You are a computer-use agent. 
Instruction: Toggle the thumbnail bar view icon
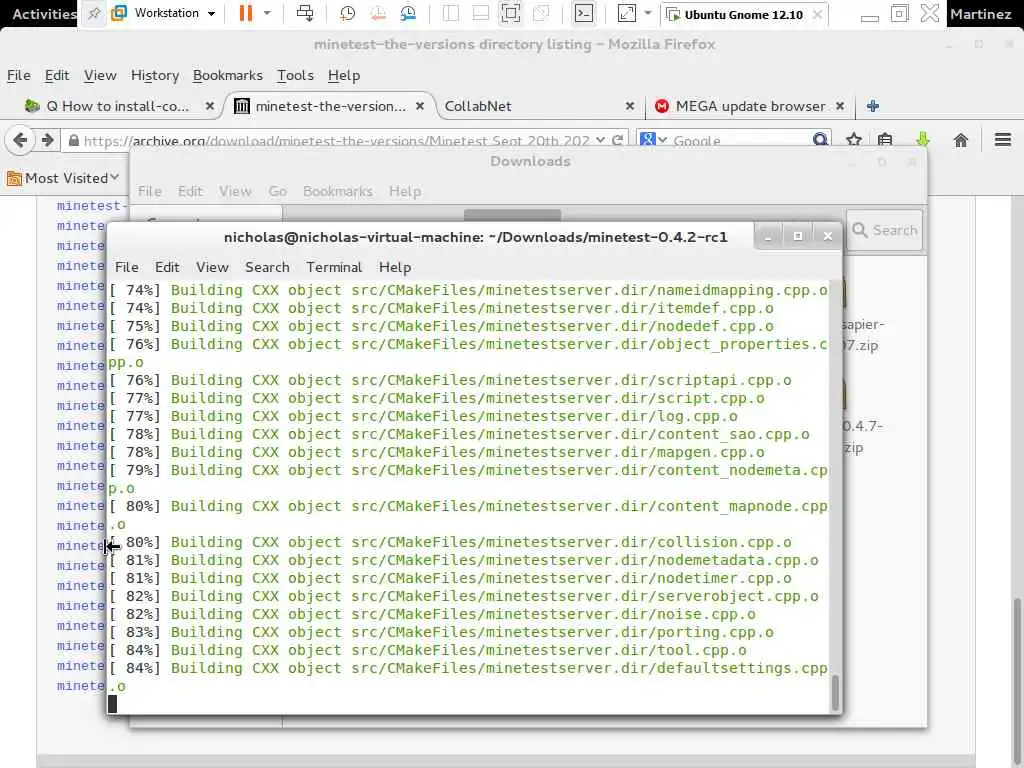[481, 13]
